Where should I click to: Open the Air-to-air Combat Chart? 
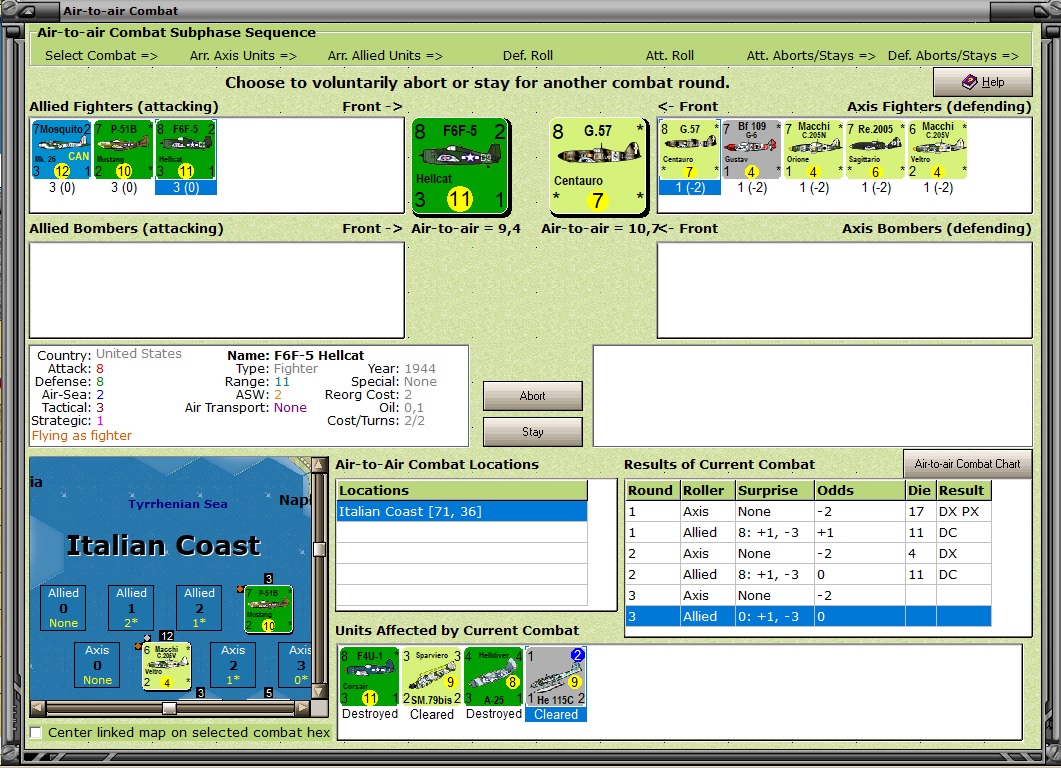[x=968, y=464]
